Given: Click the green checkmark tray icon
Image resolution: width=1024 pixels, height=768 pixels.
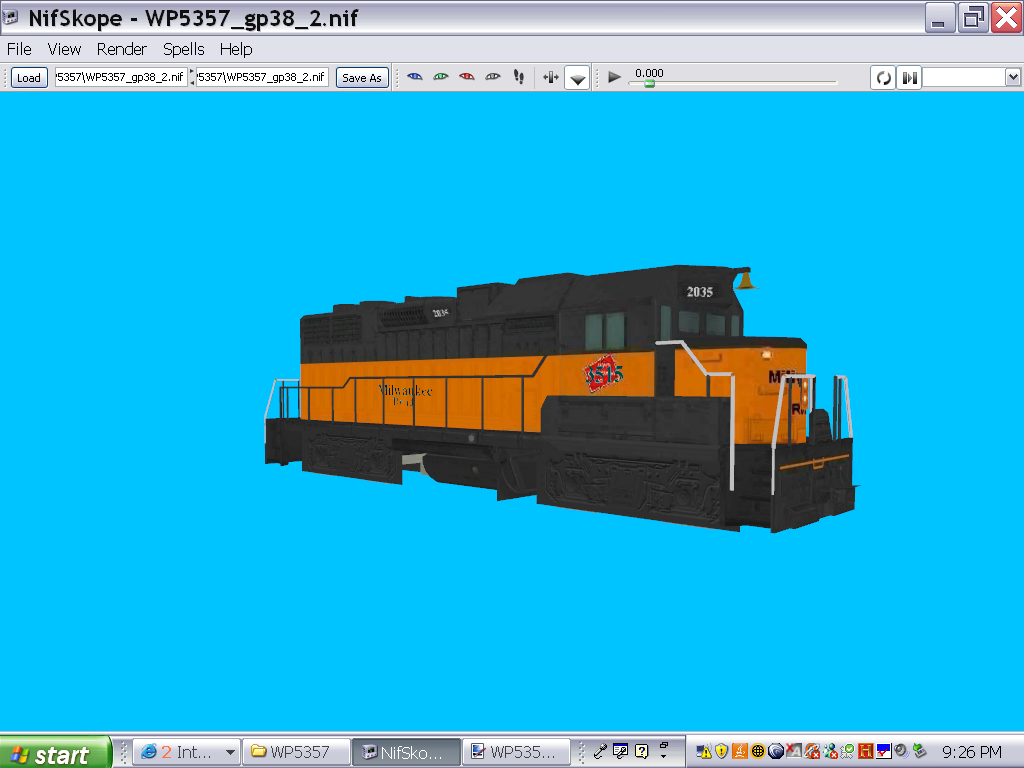Looking at the screenshot, I should [848, 752].
